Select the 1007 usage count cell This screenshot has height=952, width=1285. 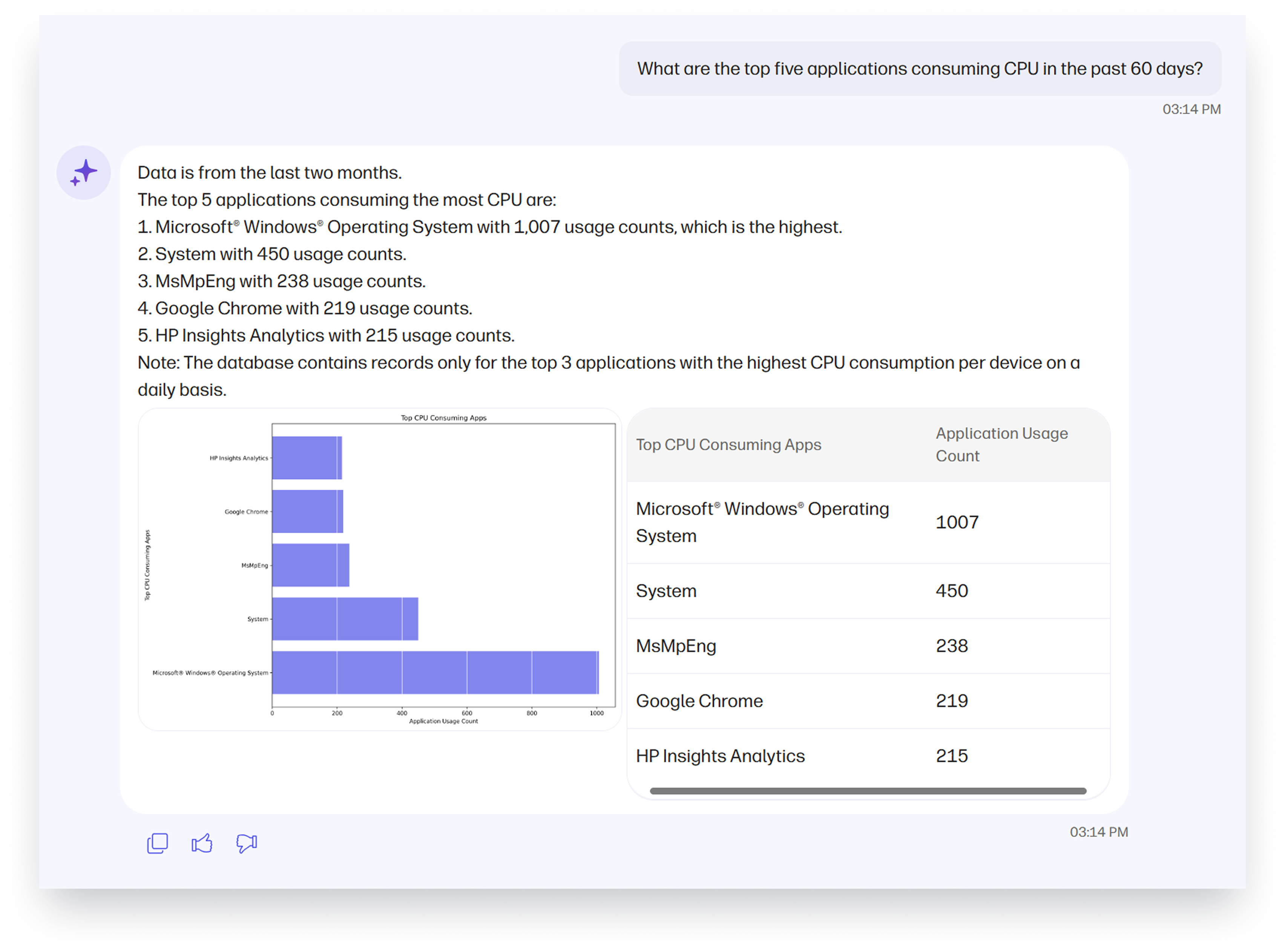[x=958, y=523]
